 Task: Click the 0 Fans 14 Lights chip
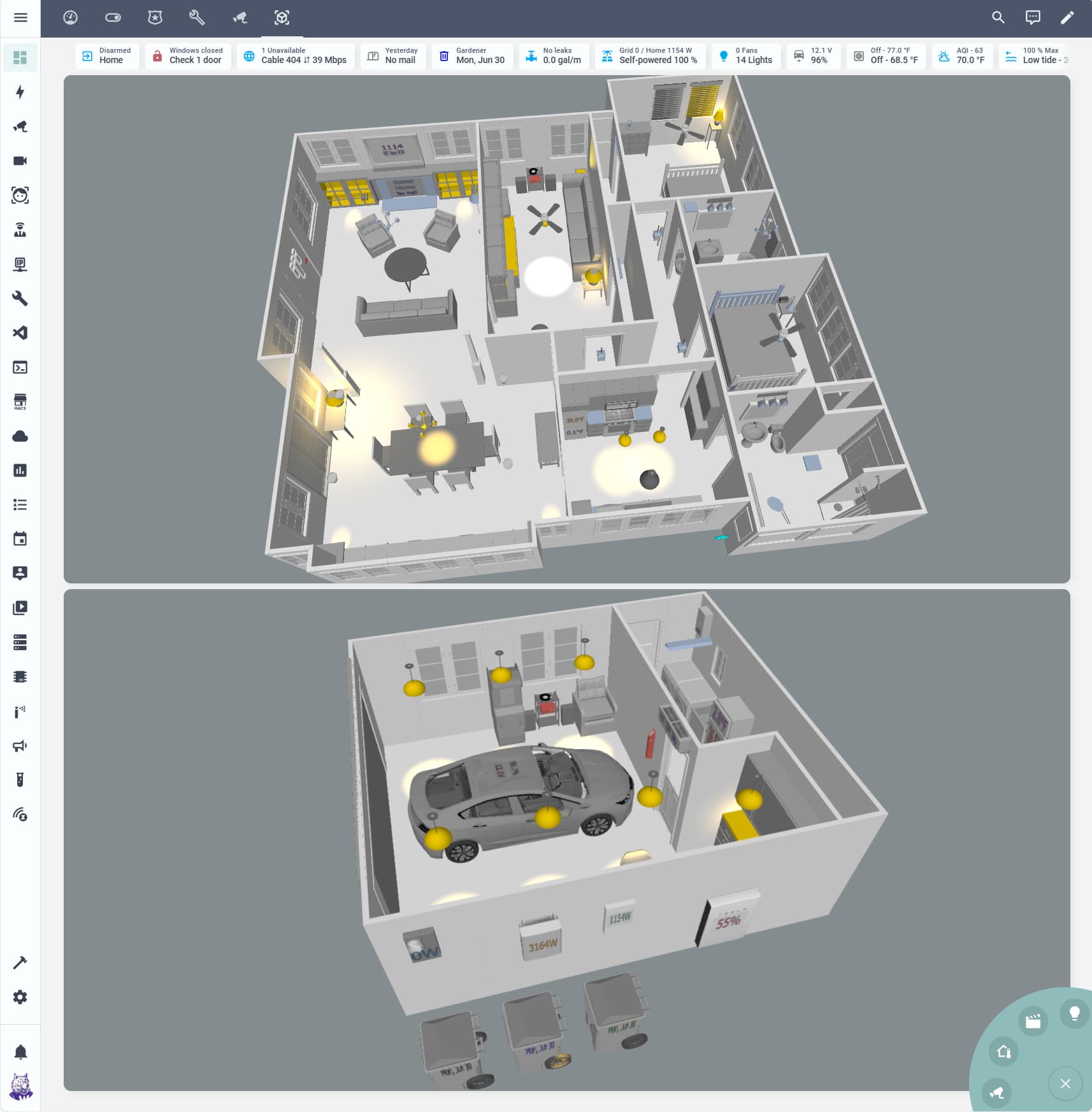pos(746,55)
